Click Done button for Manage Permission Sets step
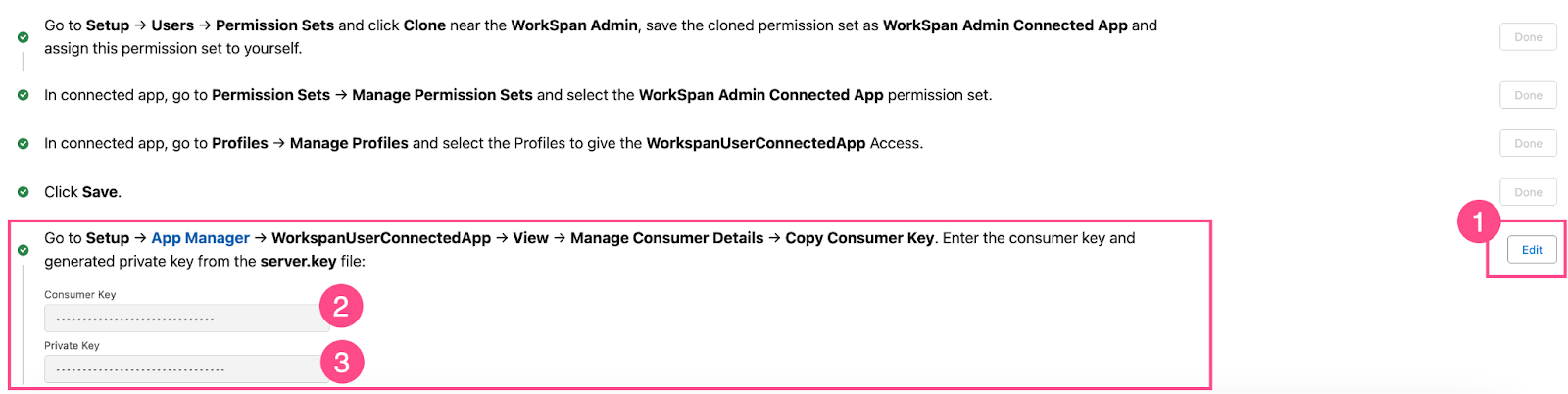Screen dimensions: 1568x394 pos(1528,95)
